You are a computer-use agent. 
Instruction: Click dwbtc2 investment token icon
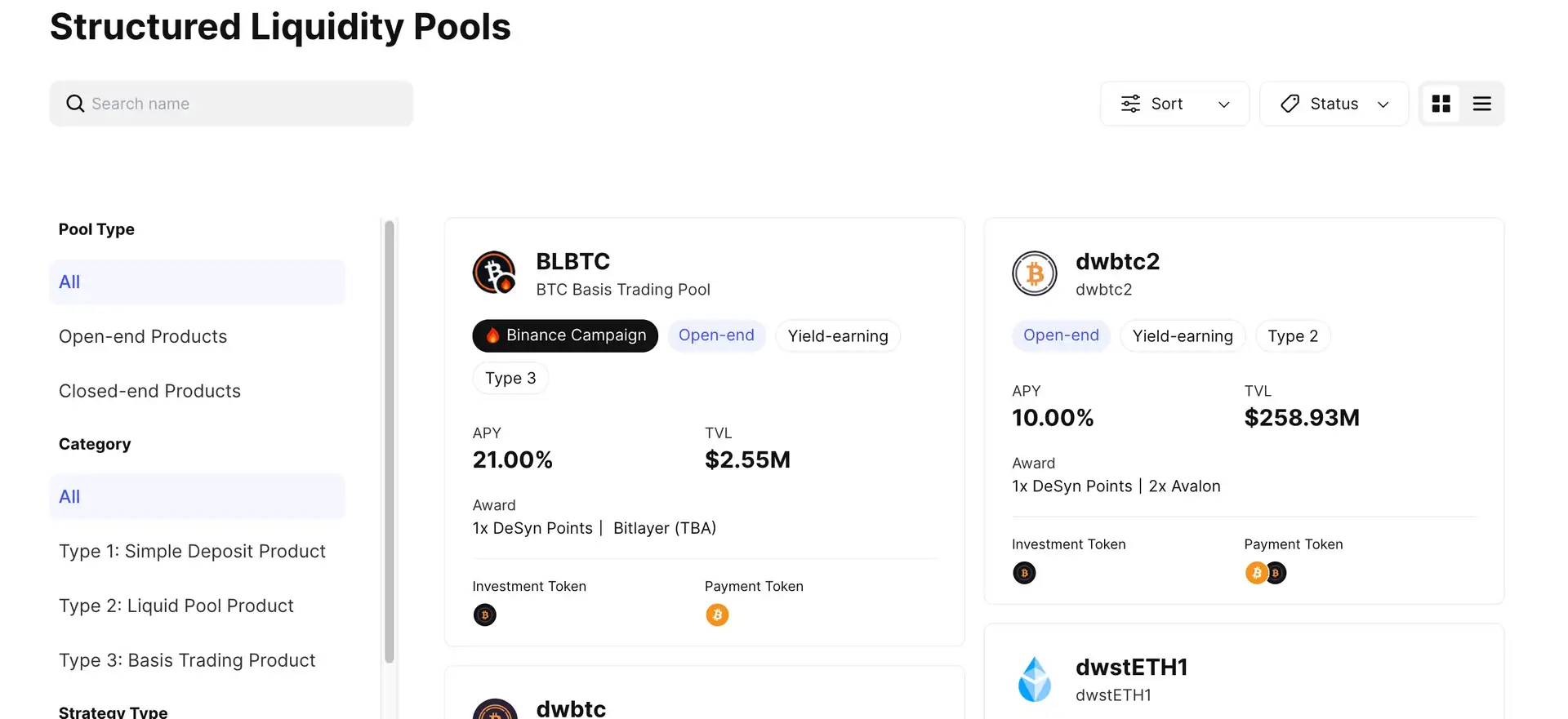point(1024,573)
